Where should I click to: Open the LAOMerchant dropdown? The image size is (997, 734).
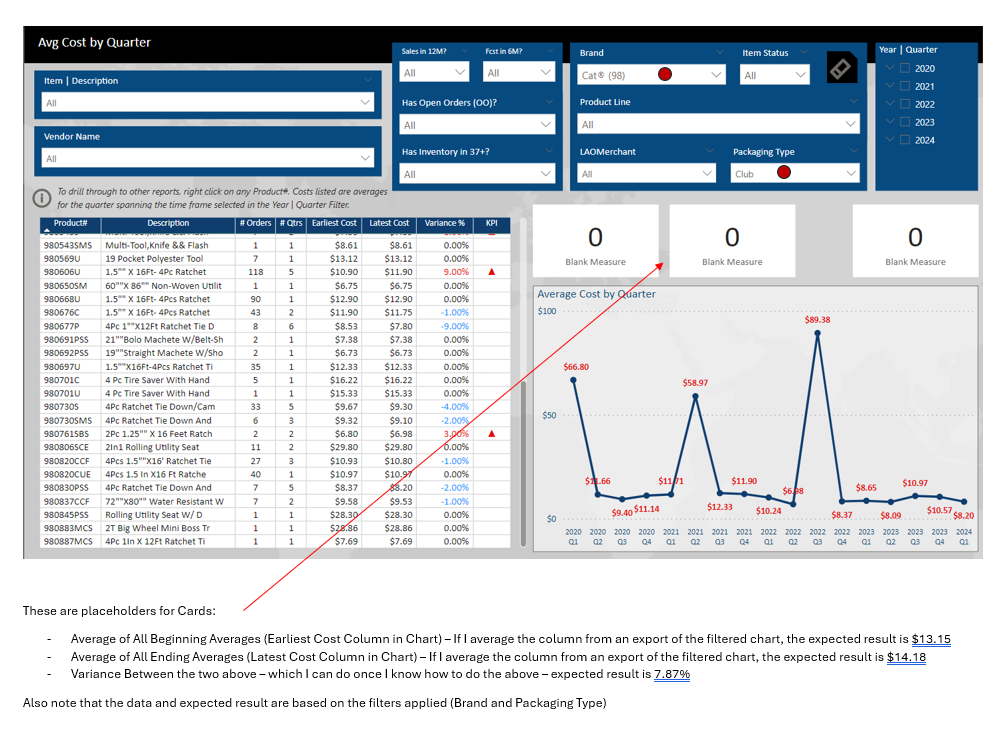click(647, 174)
